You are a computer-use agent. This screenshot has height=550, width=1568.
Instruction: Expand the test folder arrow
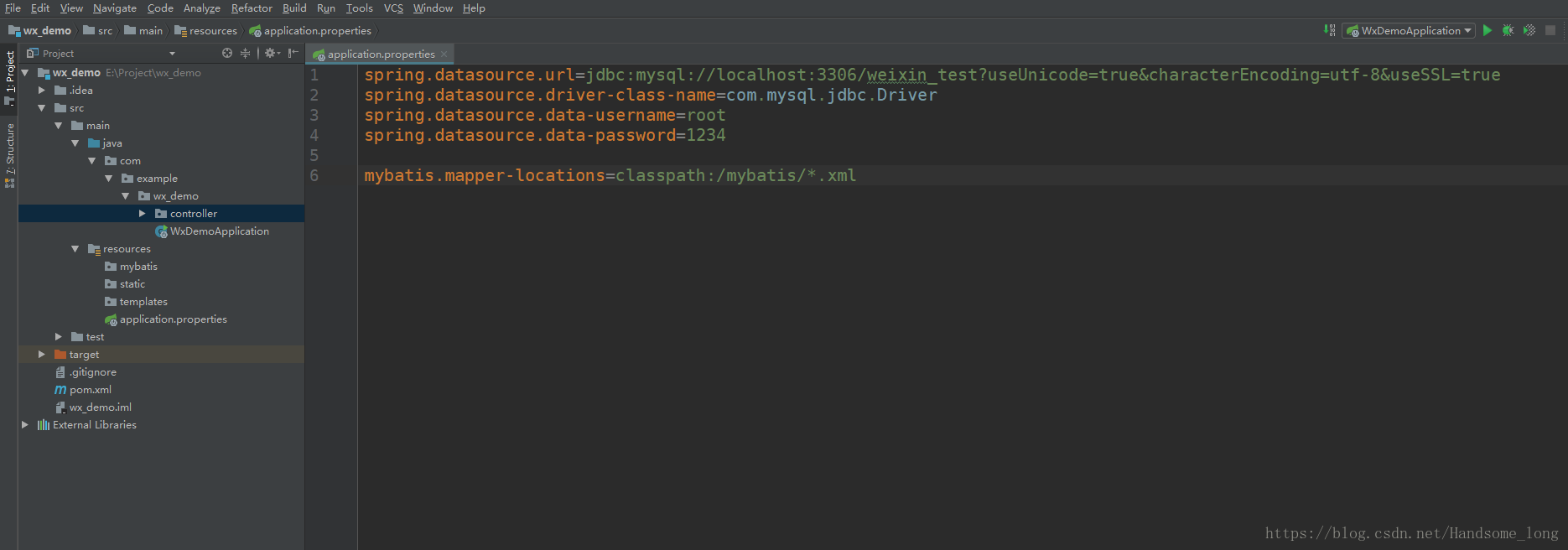(59, 337)
